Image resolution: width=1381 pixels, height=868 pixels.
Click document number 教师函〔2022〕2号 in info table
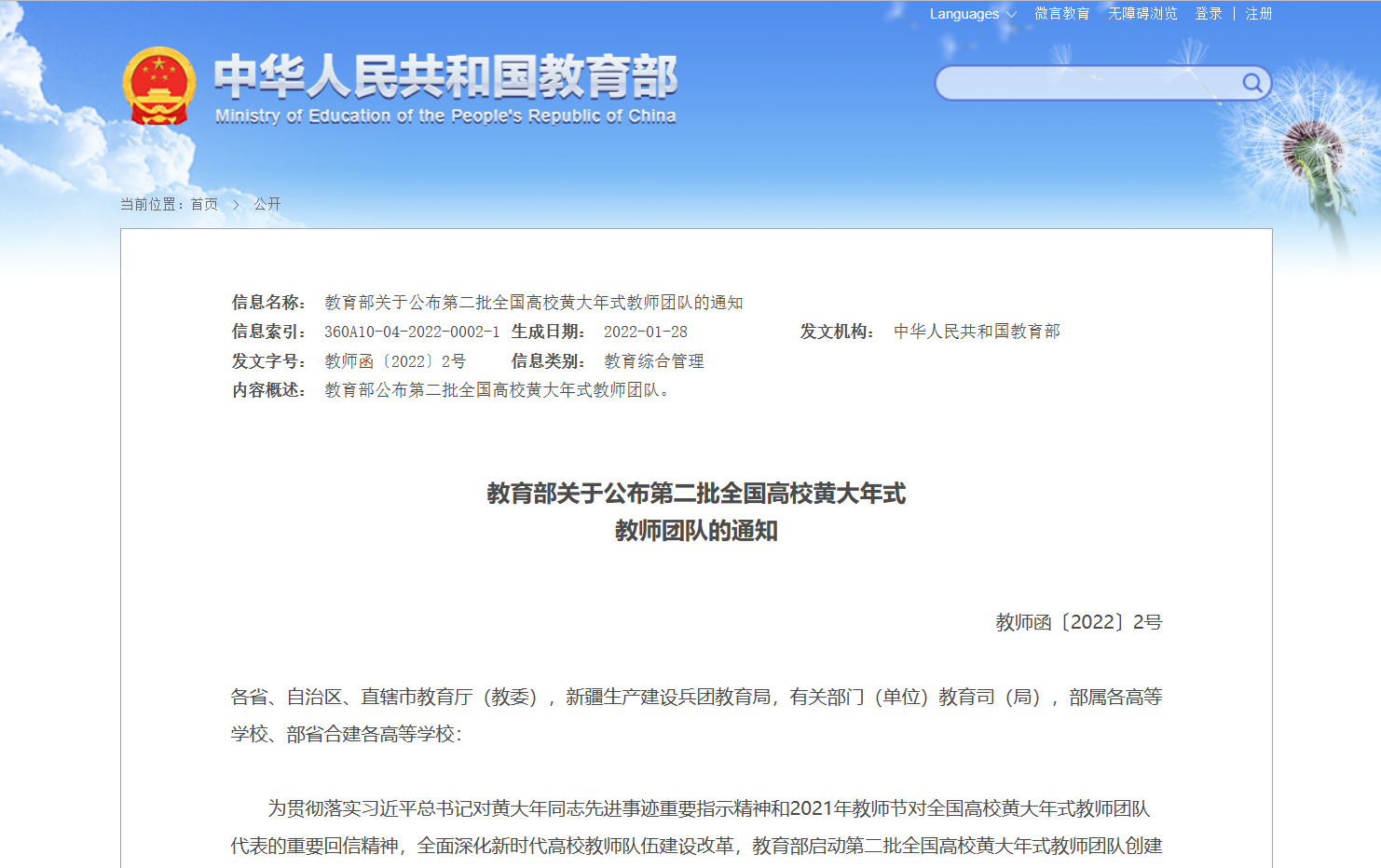[x=395, y=361]
